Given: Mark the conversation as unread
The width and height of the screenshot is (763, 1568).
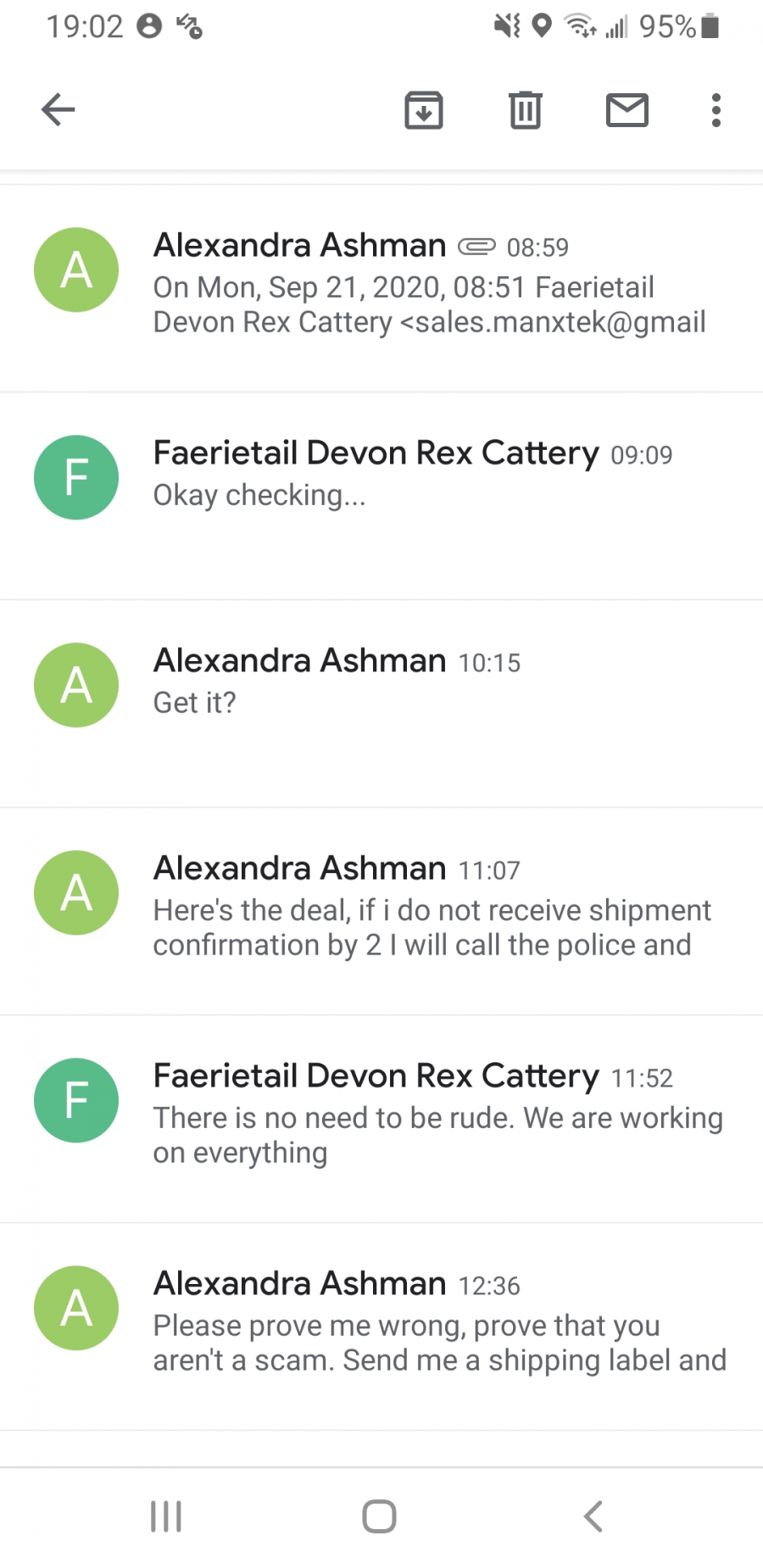Looking at the screenshot, I should [x=627, y=110].
